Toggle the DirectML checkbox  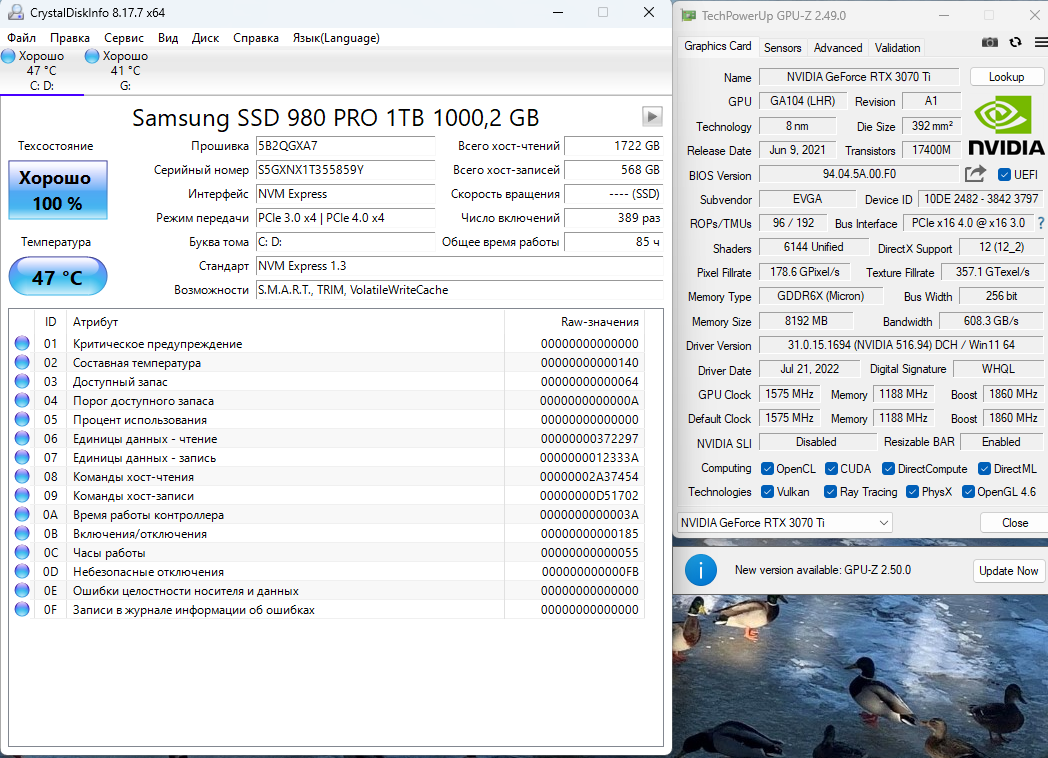985,469
